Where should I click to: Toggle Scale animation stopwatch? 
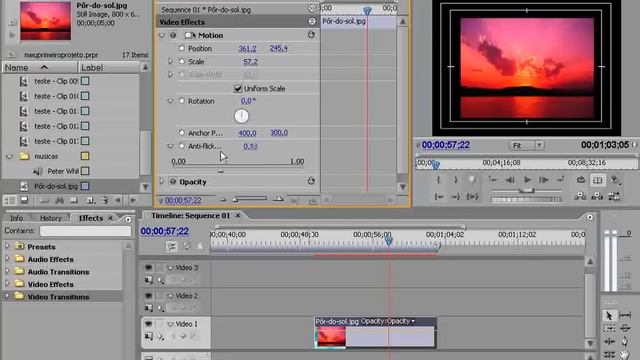(182, 61)
